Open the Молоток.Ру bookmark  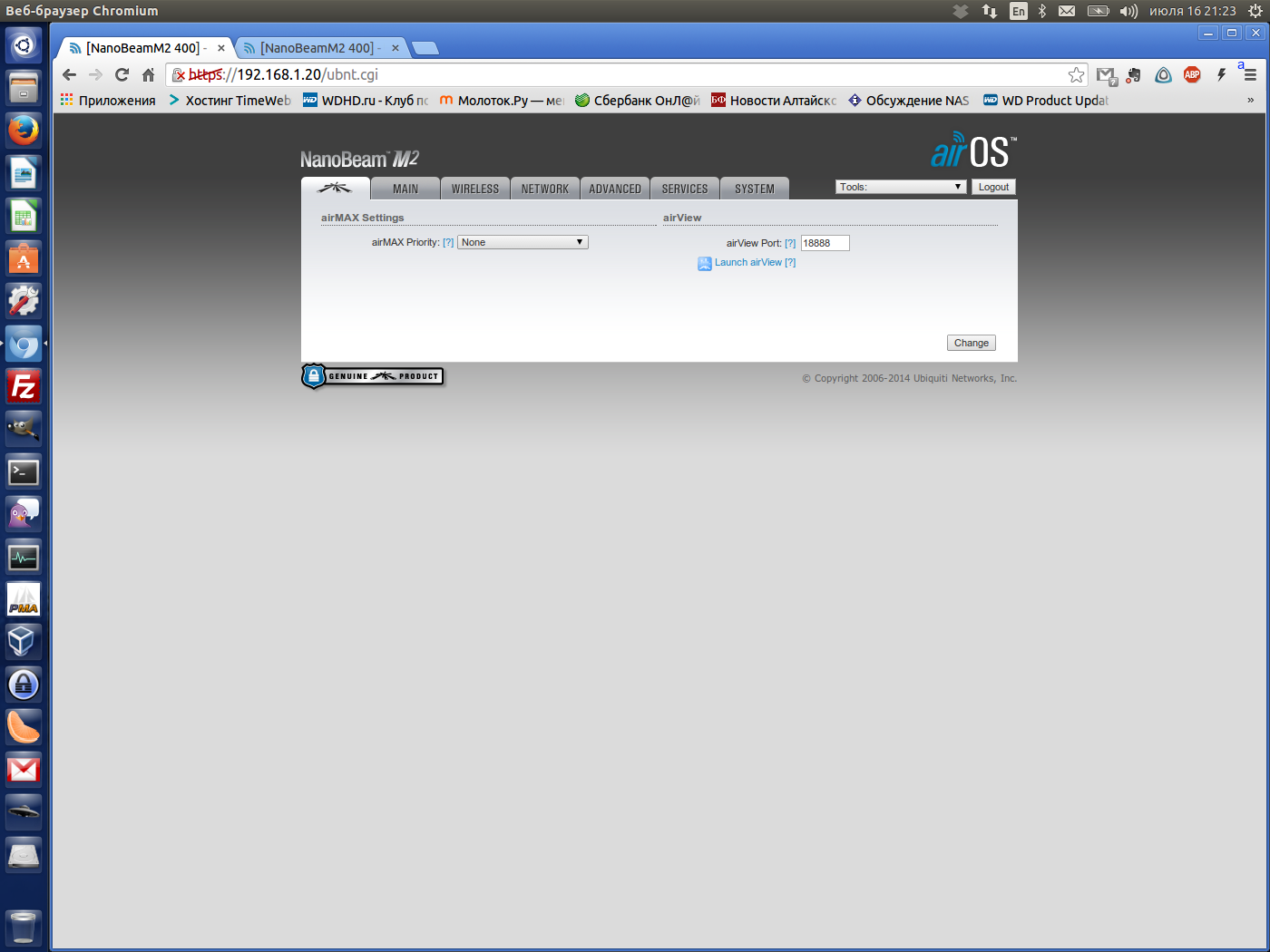pyautogui.click(x=502, y=100)
